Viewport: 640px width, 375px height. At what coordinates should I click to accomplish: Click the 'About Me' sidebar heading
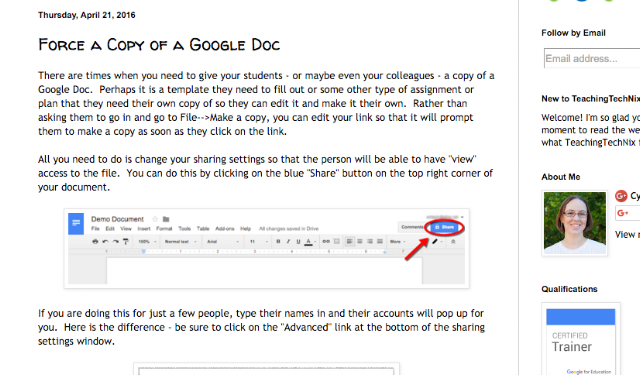(x=561, y=177)
